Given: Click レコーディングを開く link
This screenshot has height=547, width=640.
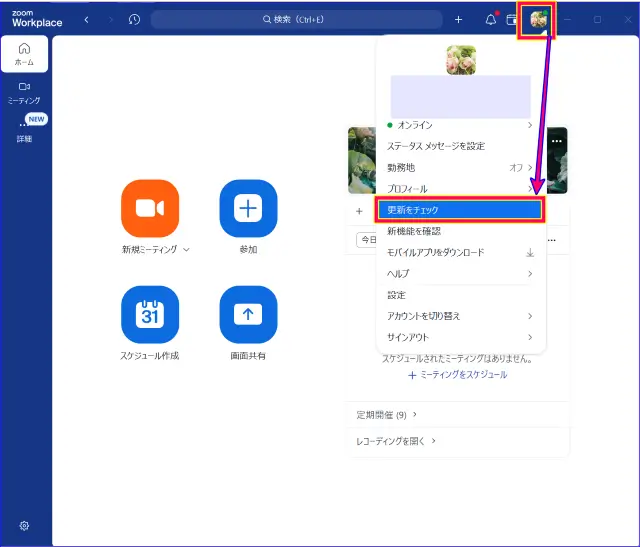Looking at the screenshot, I should (396, 440).
